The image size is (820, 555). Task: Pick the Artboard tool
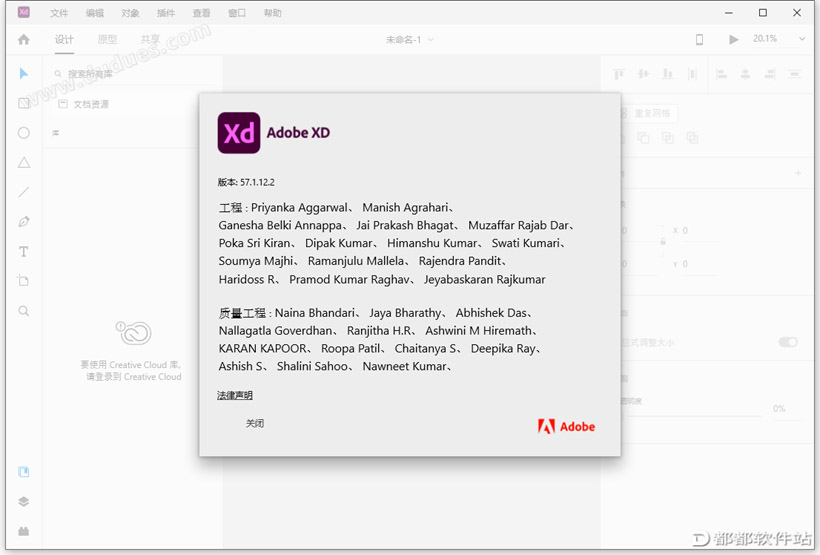click(24, 281)
